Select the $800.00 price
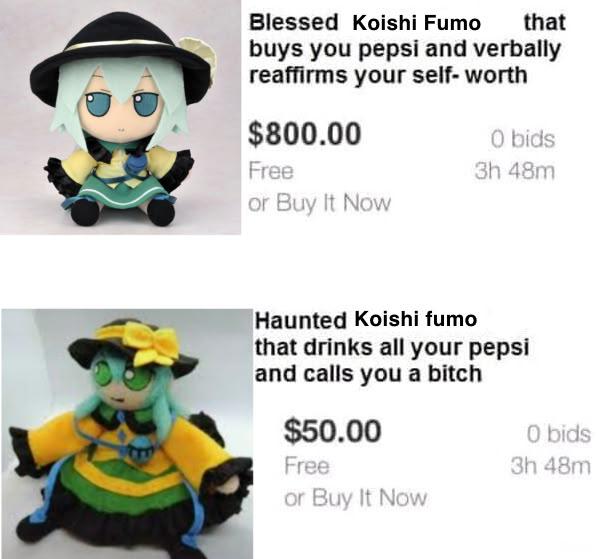 click(304, 134)
